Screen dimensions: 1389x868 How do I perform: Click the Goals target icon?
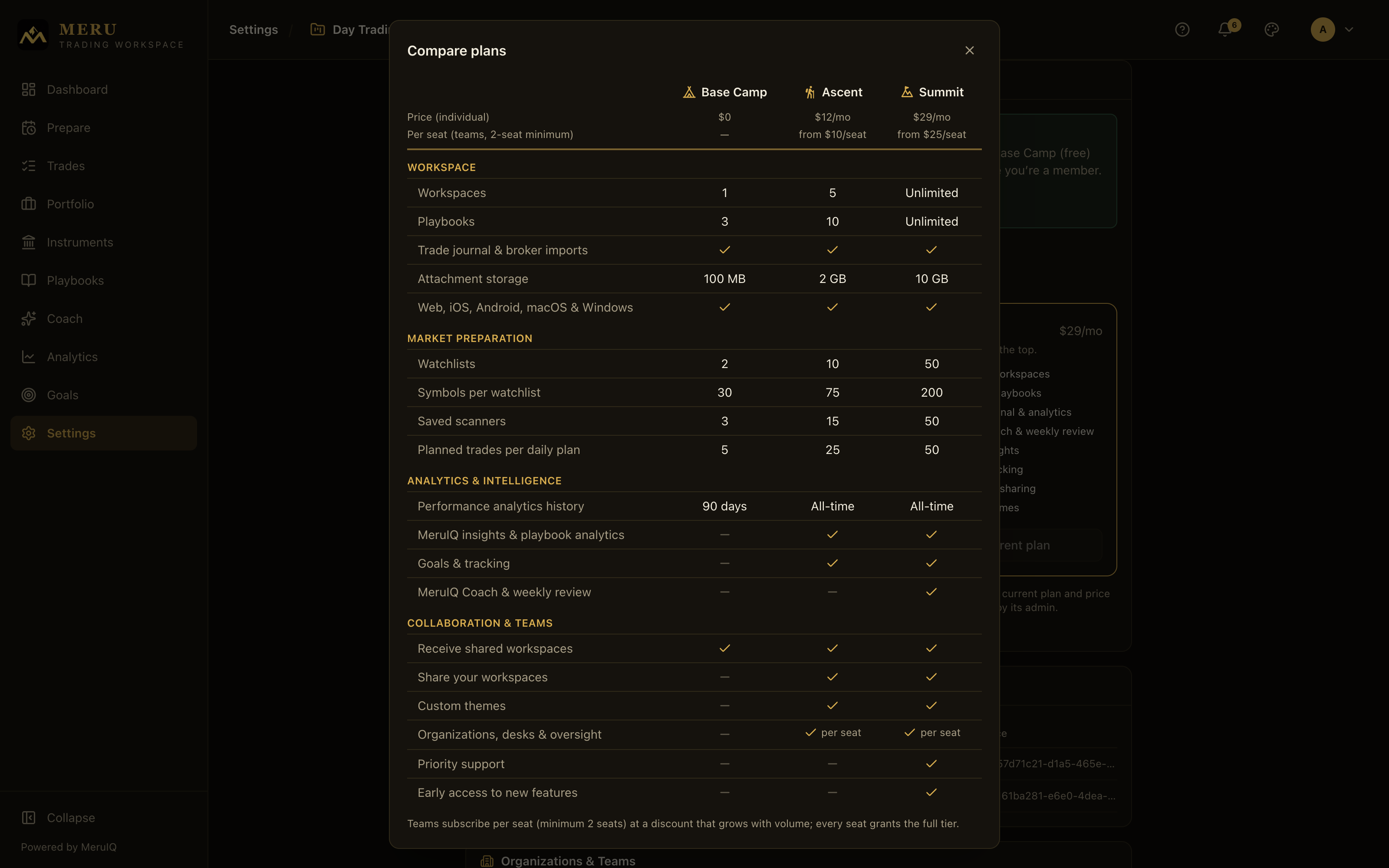pyautogui.click(x=29, y=395)
